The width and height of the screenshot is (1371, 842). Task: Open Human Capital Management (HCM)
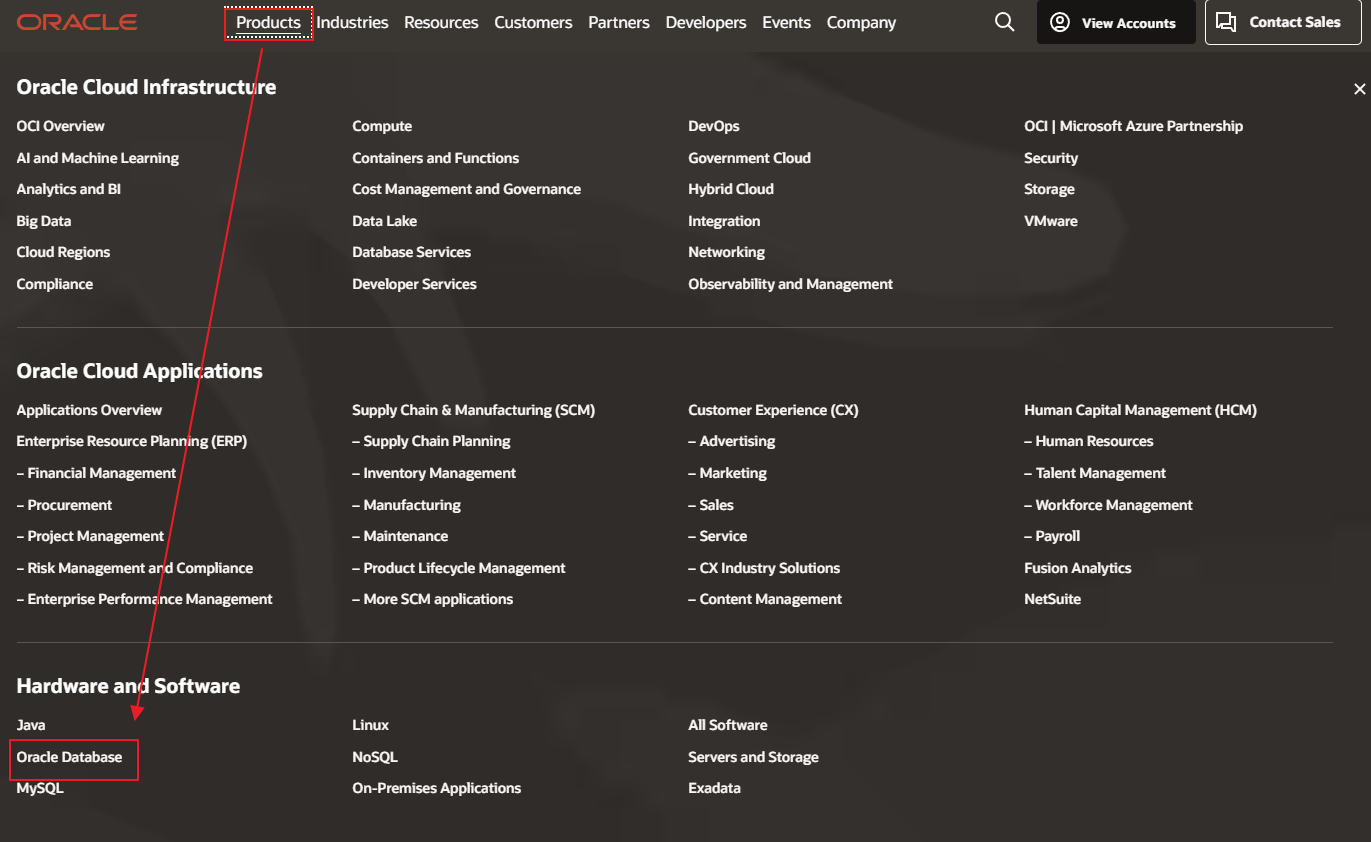click(1141, 410)
